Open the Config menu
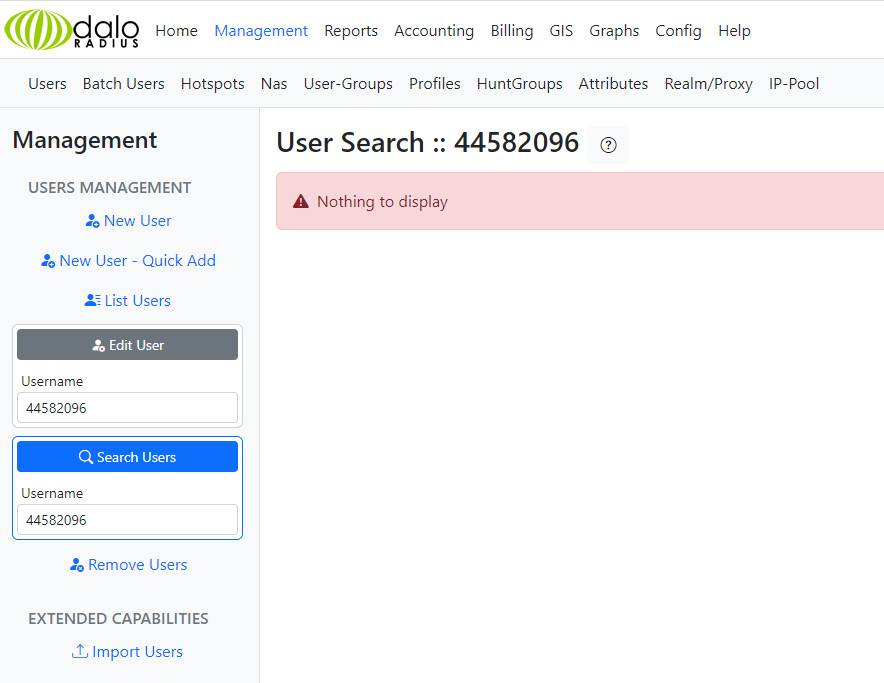884x683 pixels. click(678, 30)
